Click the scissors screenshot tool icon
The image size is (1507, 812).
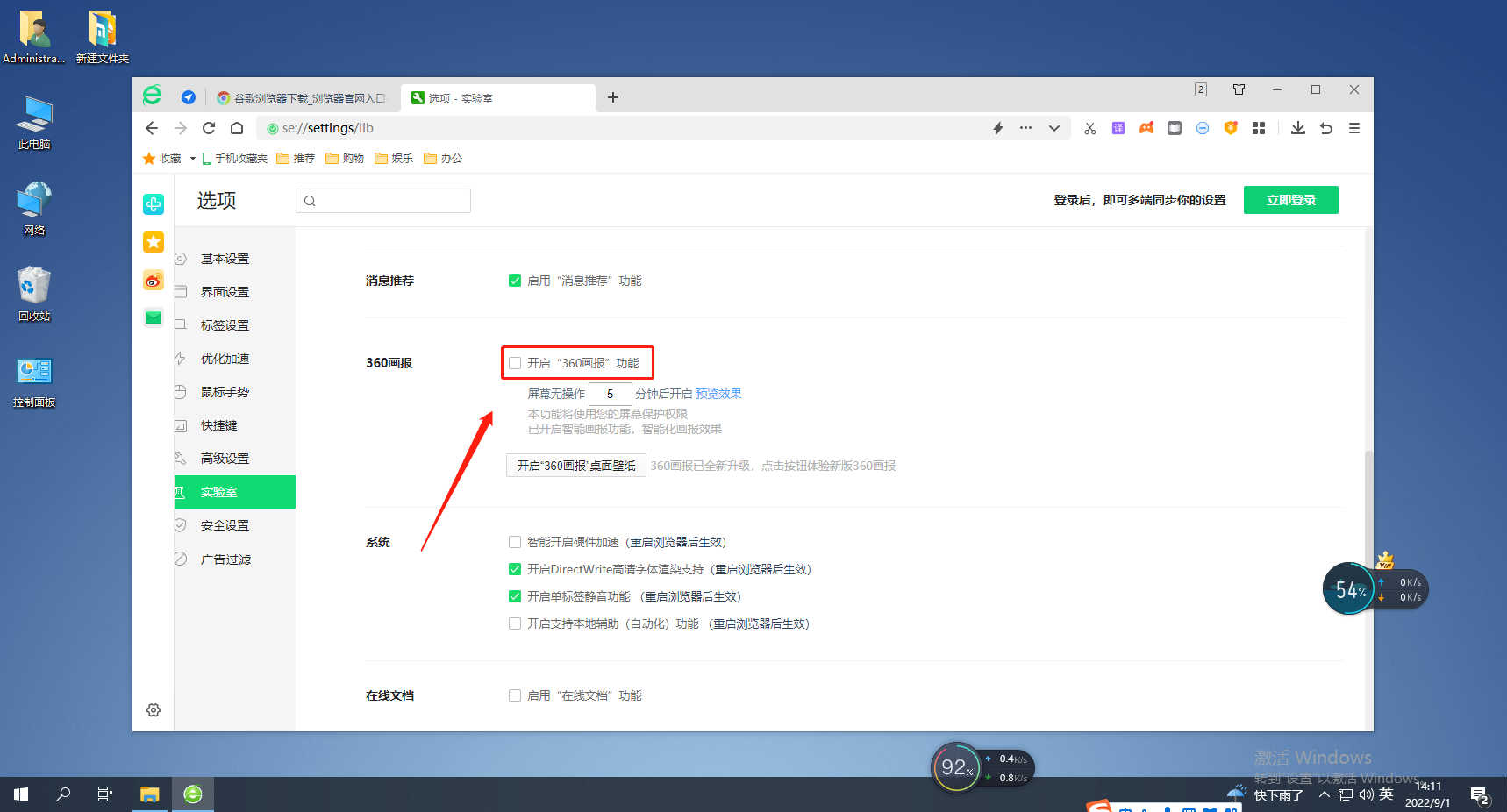pos(1090,128)
